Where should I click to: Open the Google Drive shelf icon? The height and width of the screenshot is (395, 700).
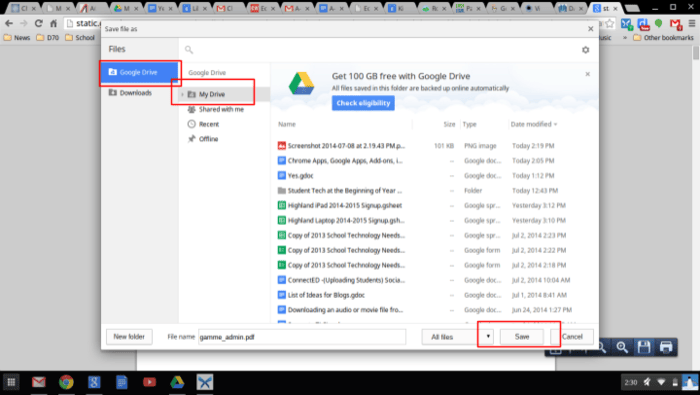(x=177, y=382)
